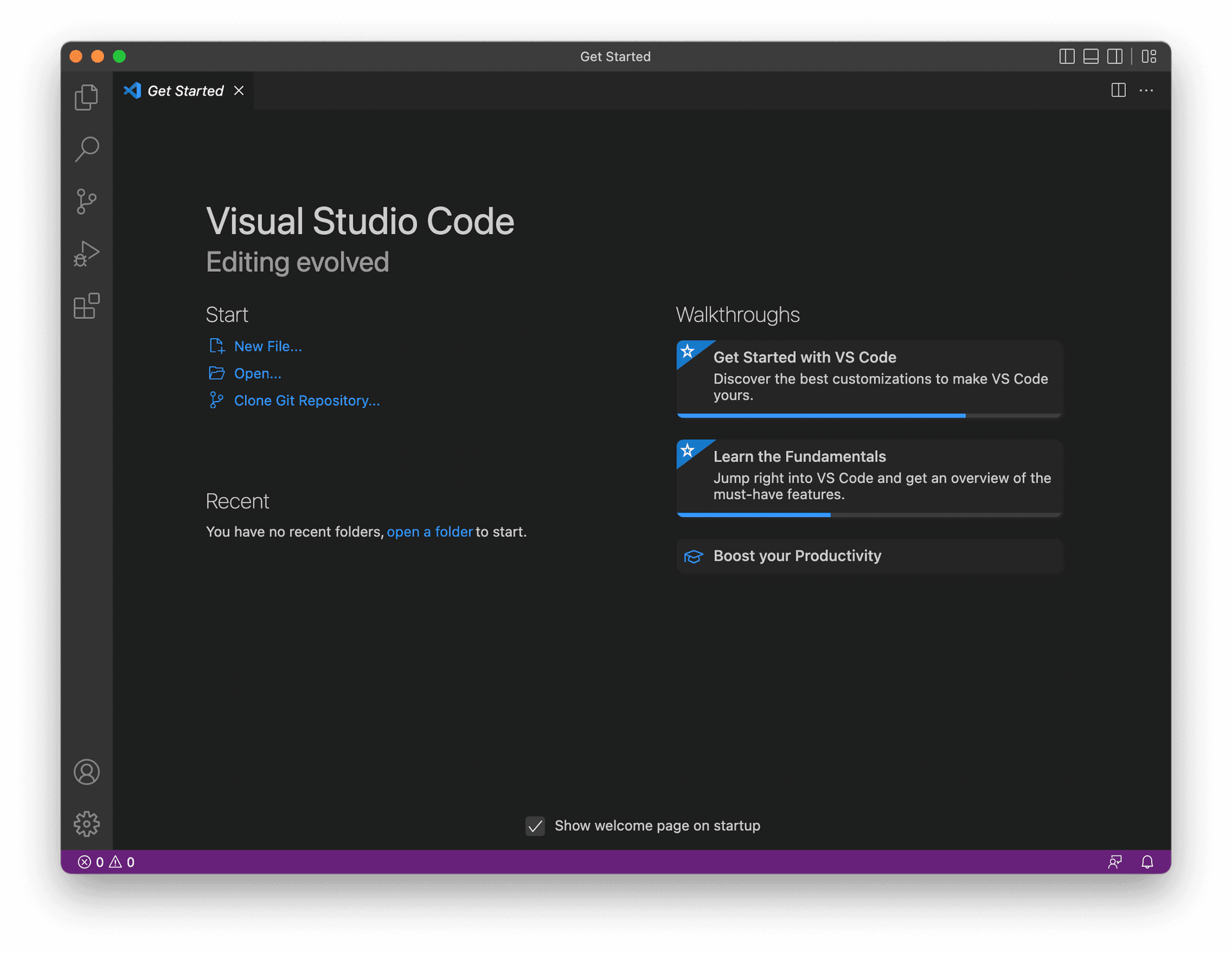Click progress bar under Learn the Fundamentals
Viewport: 1232px width, 954px height.
click(x=869, y=515)
